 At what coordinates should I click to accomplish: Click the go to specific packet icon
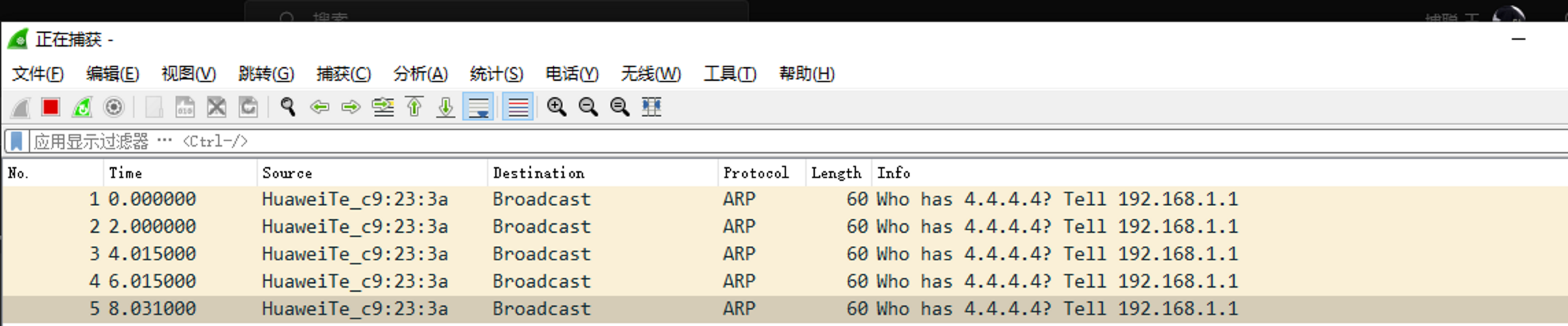[383, 108]
